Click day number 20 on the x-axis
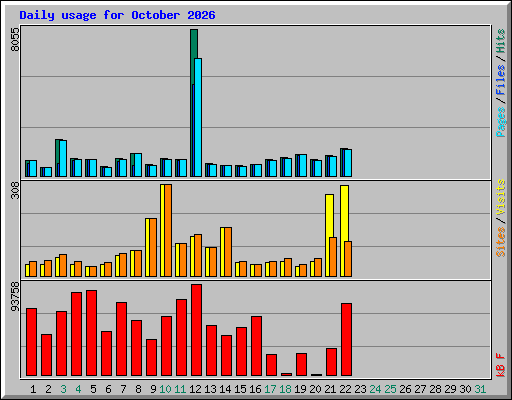The image size is (512, 400). 315,389
